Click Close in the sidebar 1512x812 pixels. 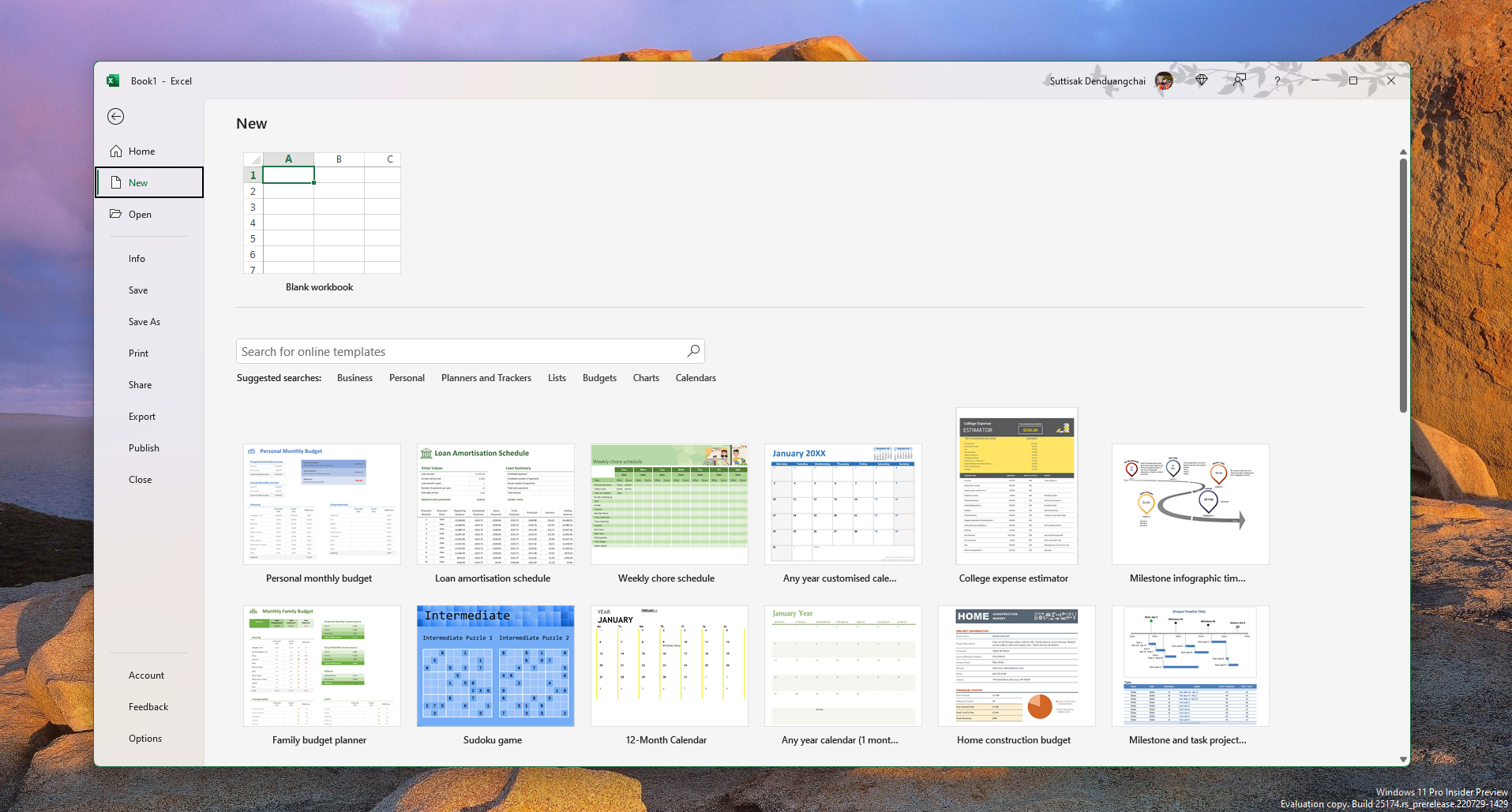(141, 480)
